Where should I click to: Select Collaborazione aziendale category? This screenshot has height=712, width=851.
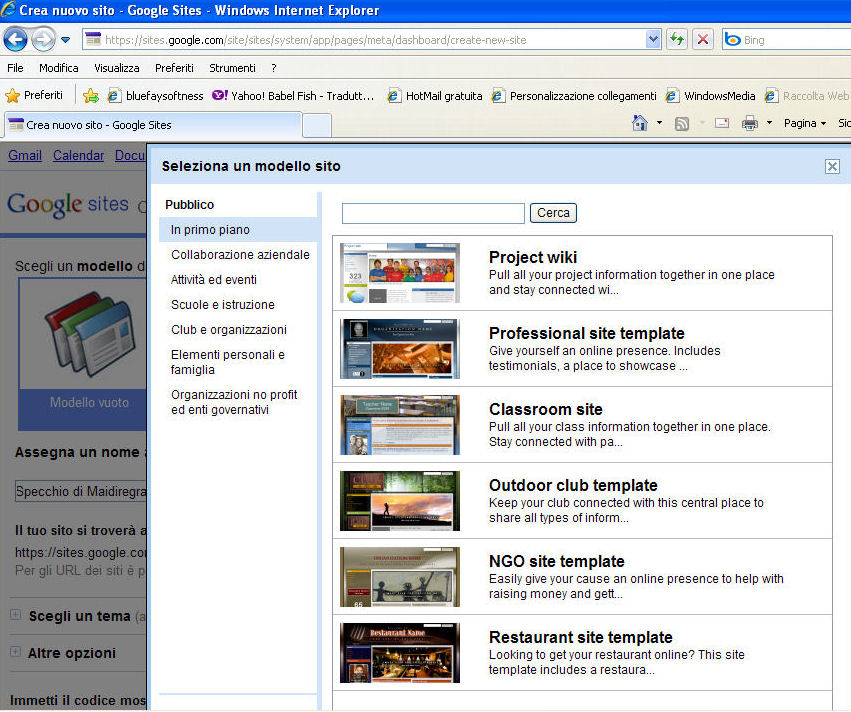click(240, 255)
